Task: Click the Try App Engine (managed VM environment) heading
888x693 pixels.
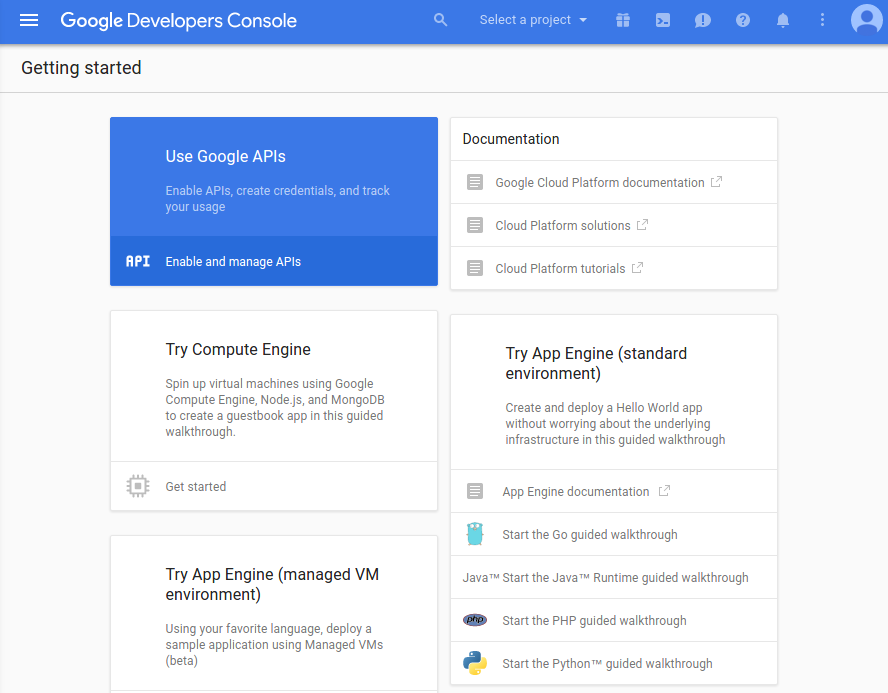Action: click(272, 584)
